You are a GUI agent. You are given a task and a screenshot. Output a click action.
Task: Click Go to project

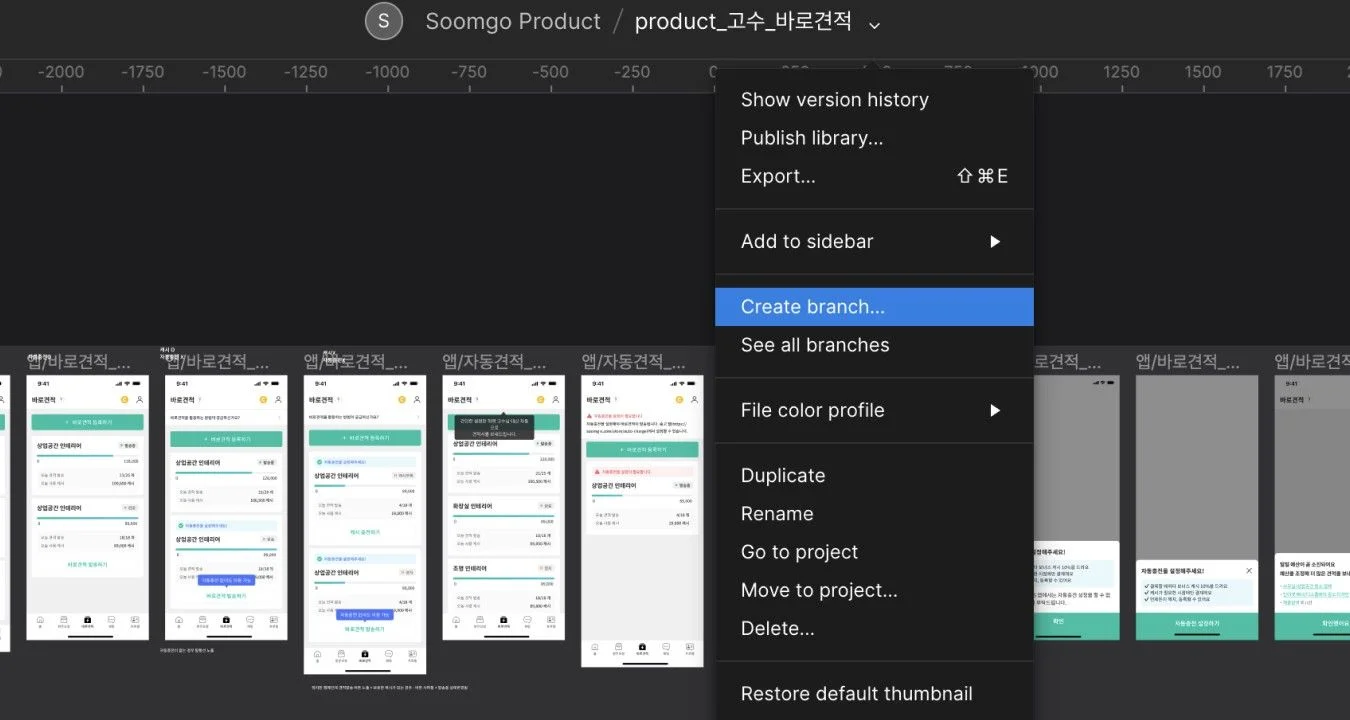point(799,552)
